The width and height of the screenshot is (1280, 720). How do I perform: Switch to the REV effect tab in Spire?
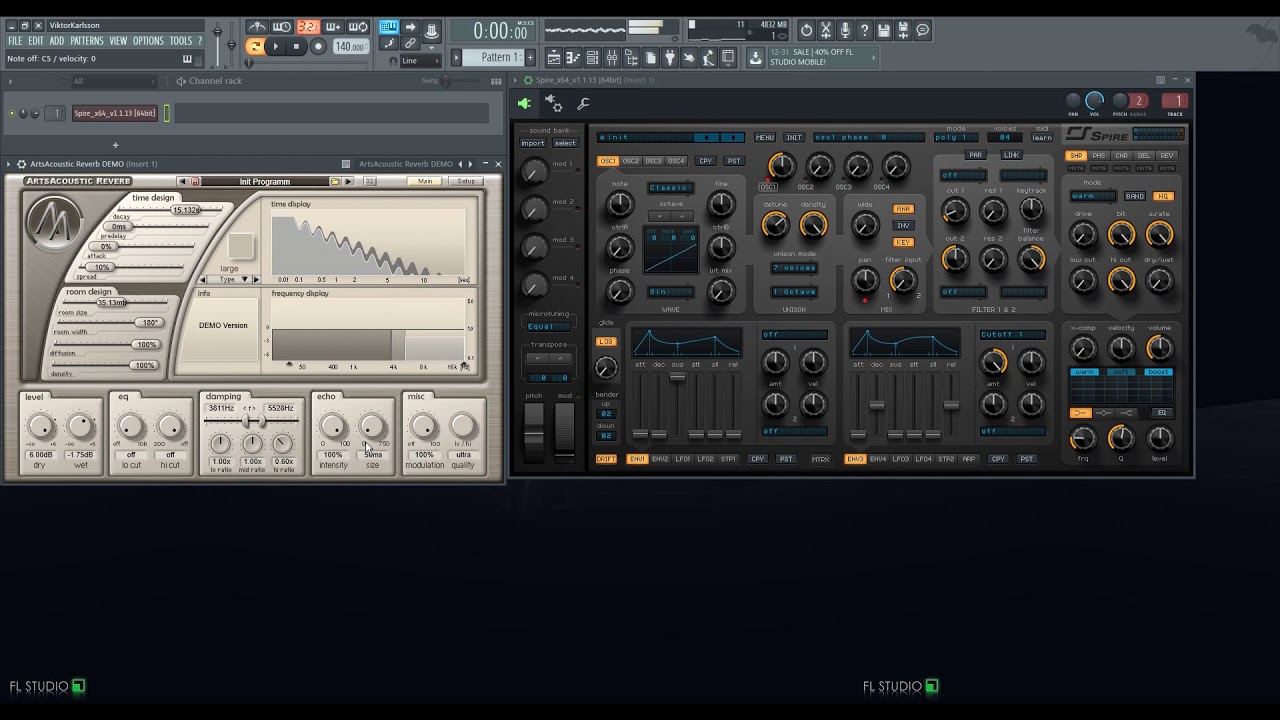pyautogui.click(x=1166, y=155)
